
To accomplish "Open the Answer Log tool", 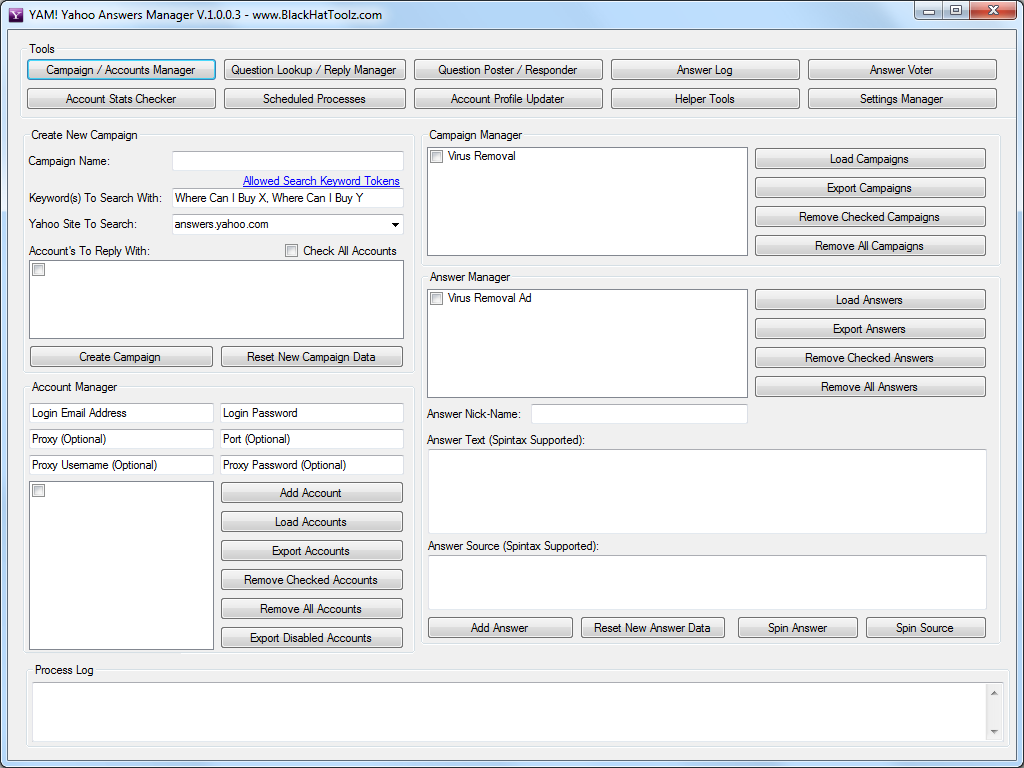I will [x=705, y=70].
